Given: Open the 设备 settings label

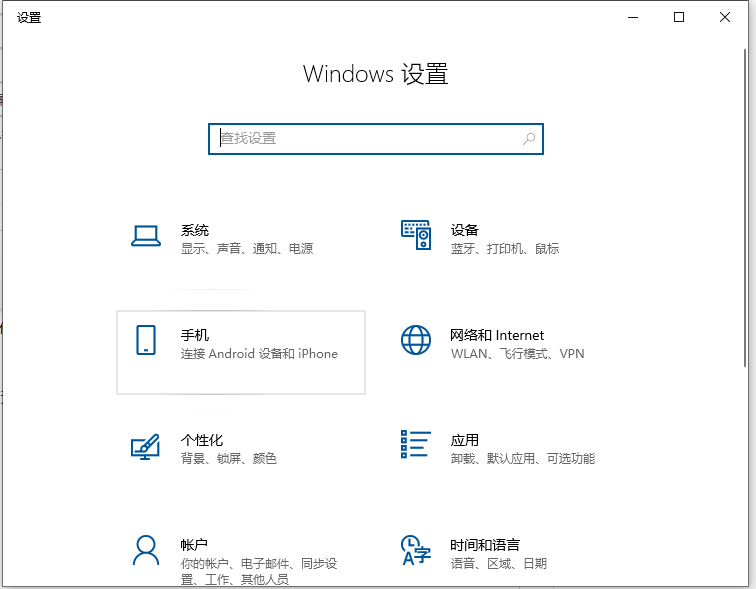Looking at the screenshot, I should [x=464, y=230].
